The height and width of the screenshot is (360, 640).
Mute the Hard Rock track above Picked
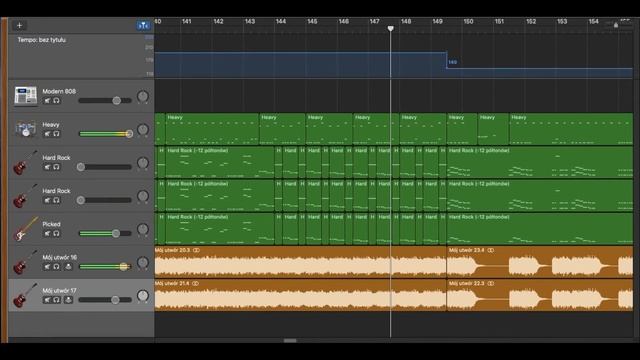47,200
